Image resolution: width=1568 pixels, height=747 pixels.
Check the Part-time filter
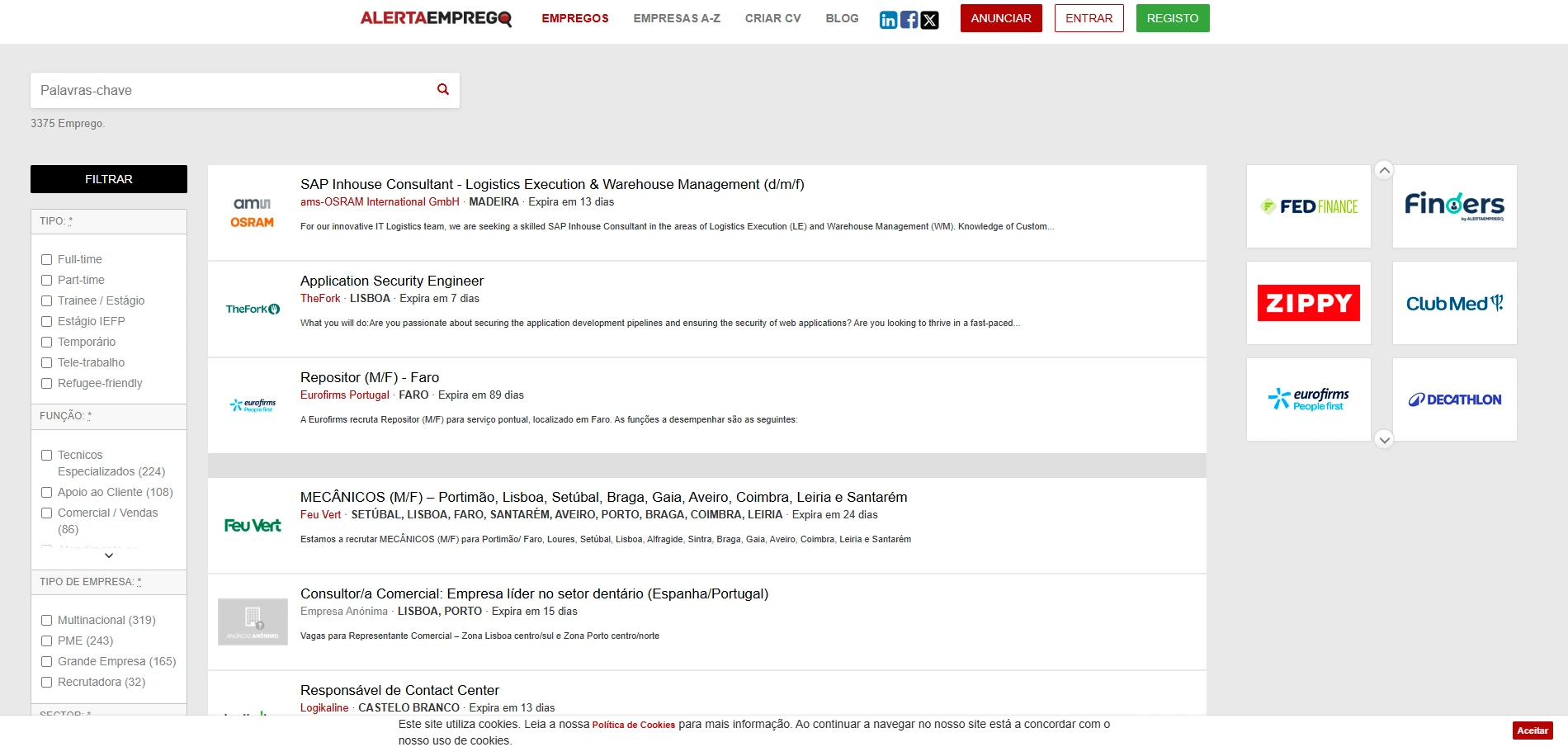[x=47, y=280]
